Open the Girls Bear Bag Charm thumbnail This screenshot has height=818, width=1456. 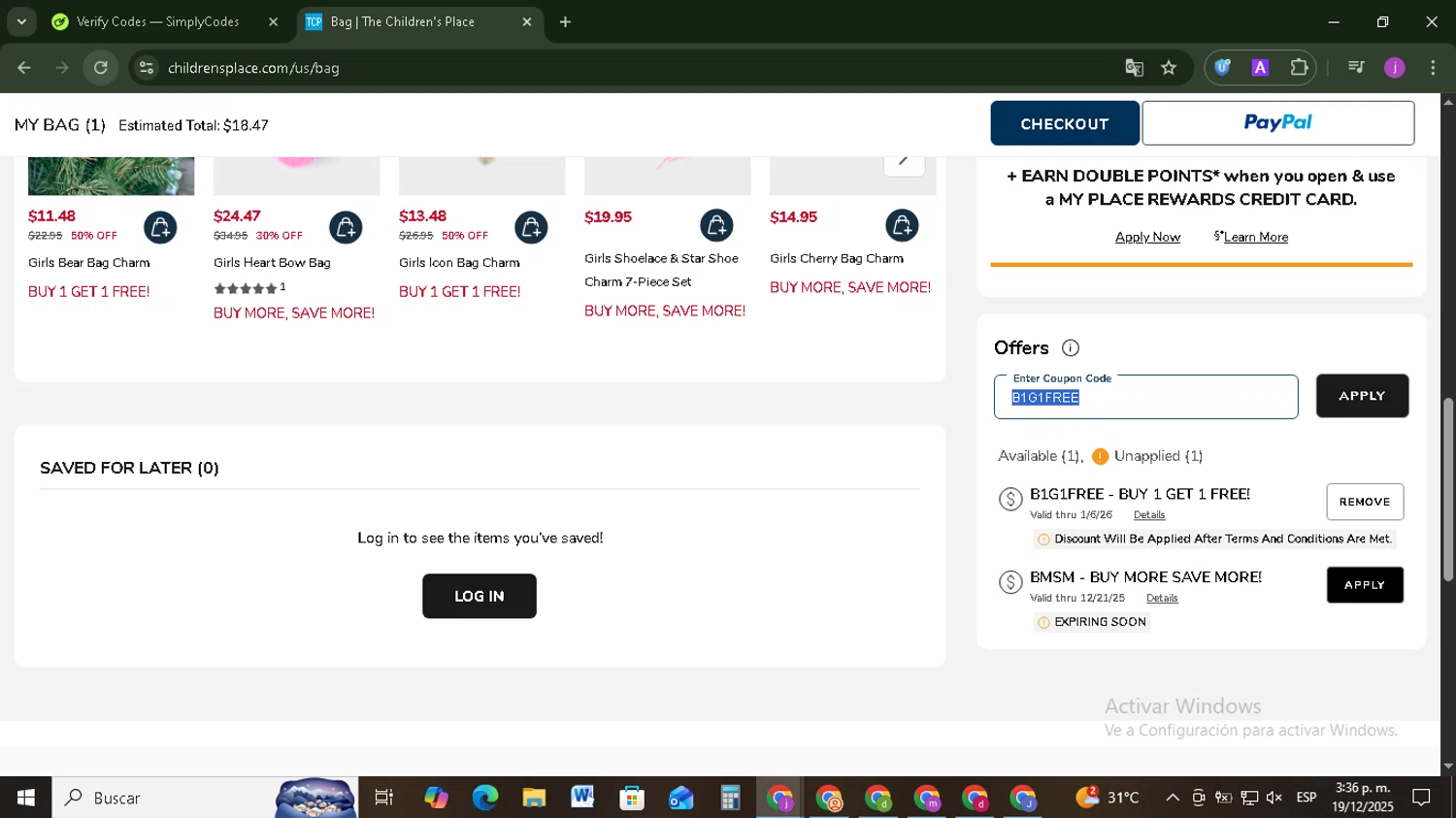click(x=111, y=176)
